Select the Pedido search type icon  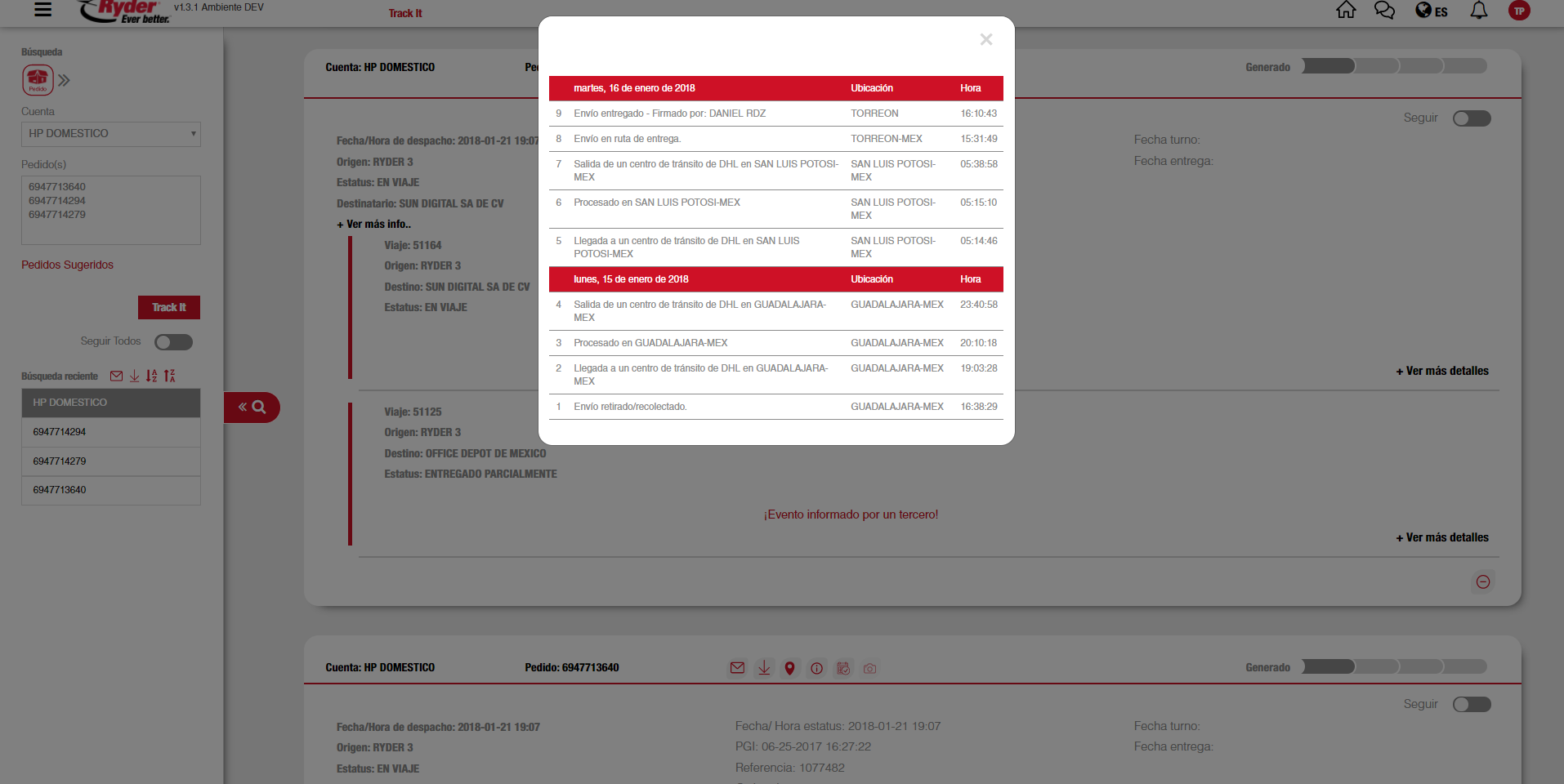pos(38,80)
